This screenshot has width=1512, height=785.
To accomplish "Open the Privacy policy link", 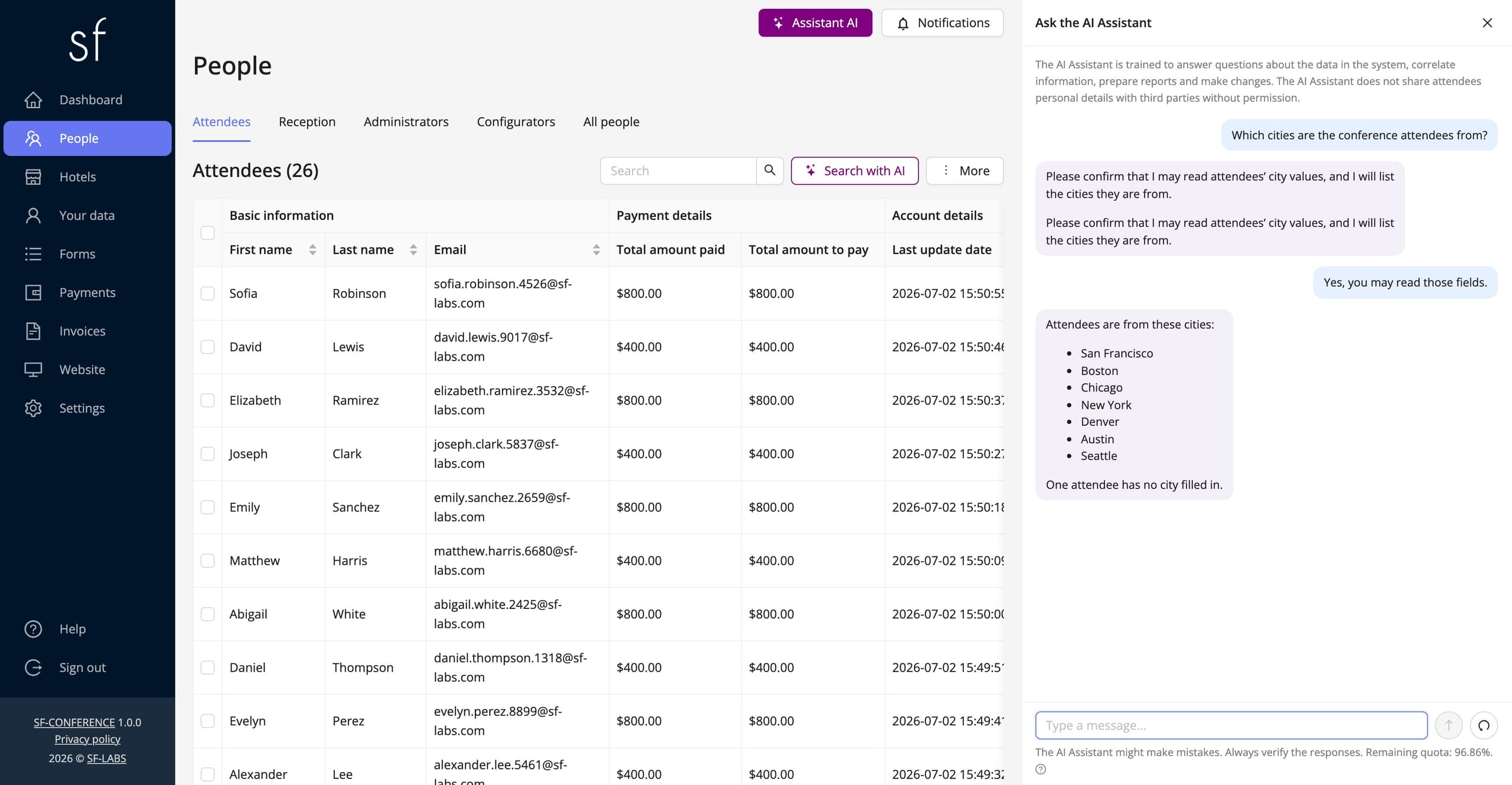I will click(87, 739).
